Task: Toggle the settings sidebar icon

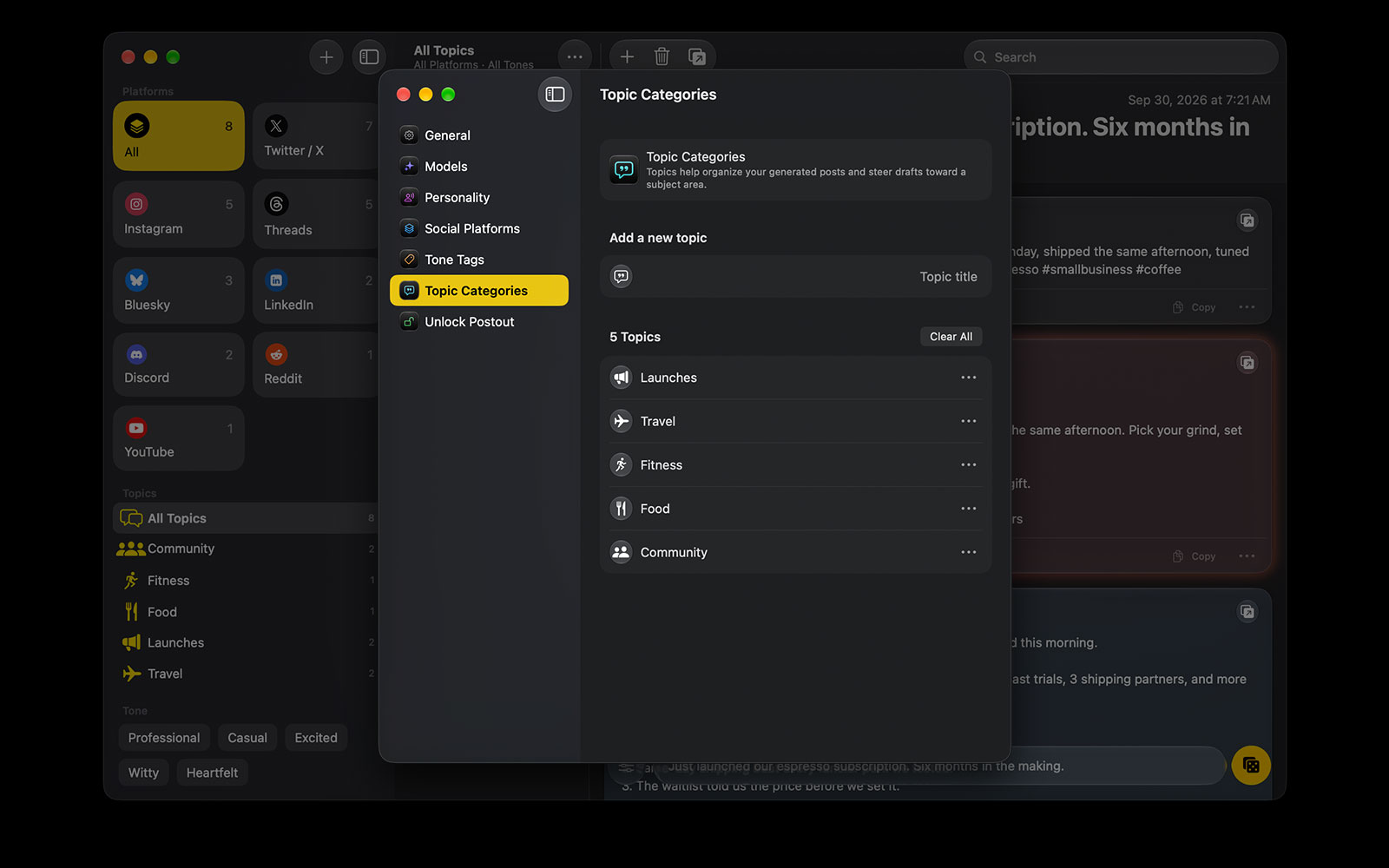Action: (555, 95)
